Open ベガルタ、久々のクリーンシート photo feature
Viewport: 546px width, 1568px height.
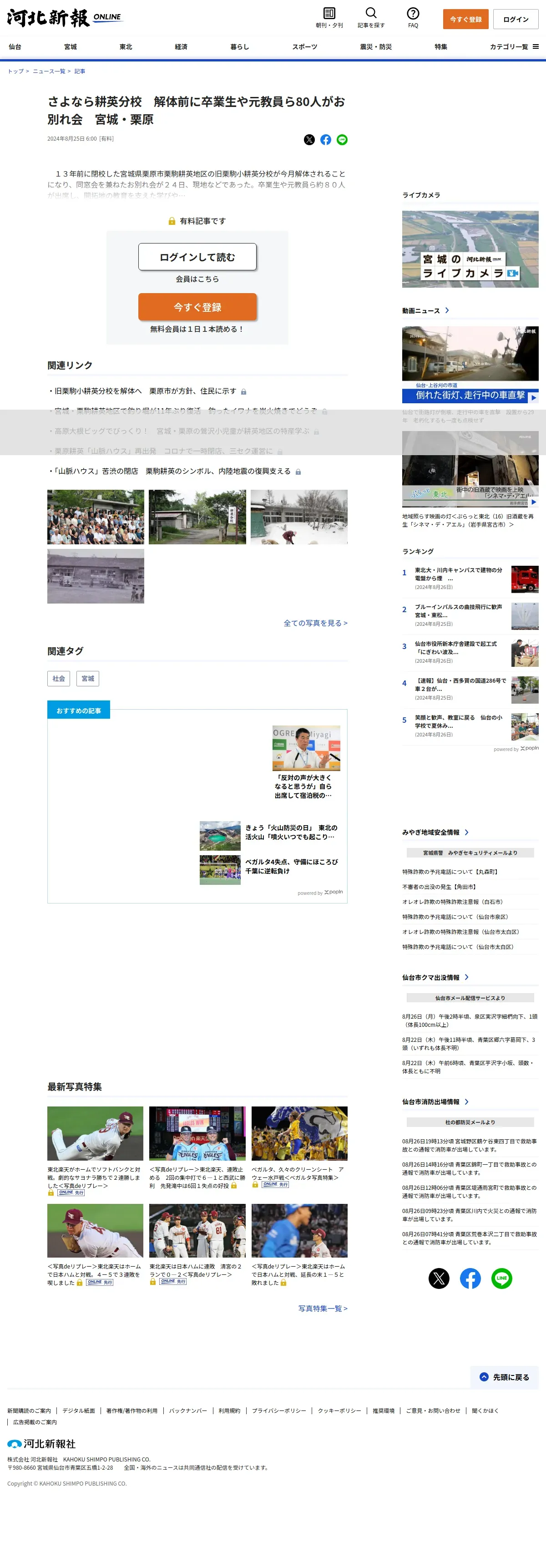(x=299, y=1147)
